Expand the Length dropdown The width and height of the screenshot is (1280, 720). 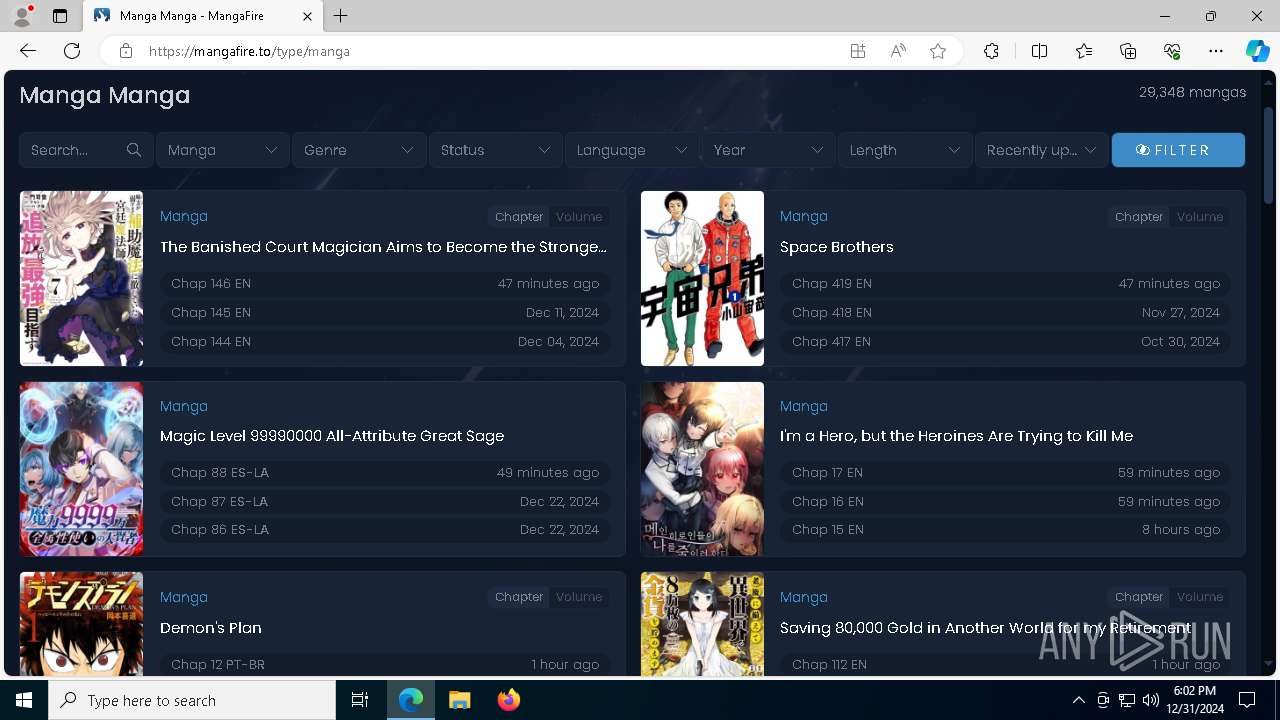coord(905,150)
